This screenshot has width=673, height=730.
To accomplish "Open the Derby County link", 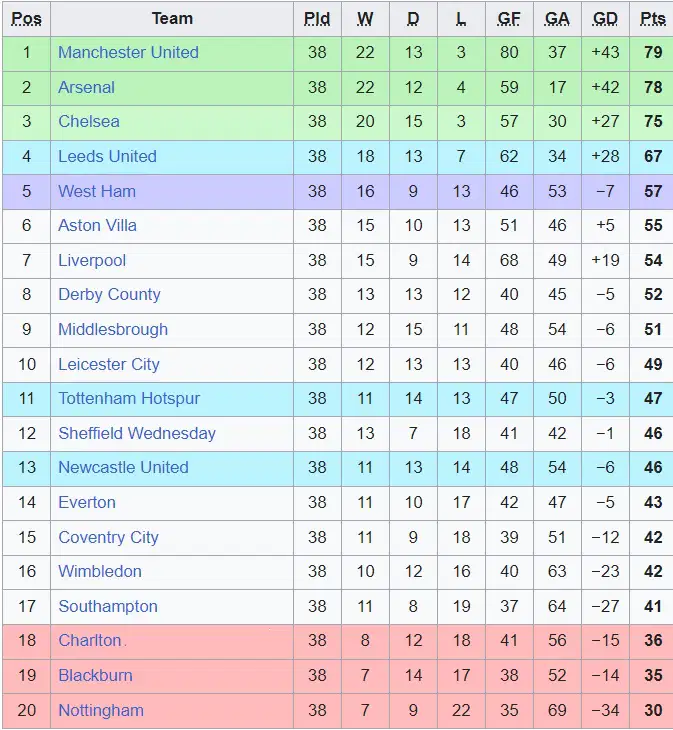I will point(109,294).
